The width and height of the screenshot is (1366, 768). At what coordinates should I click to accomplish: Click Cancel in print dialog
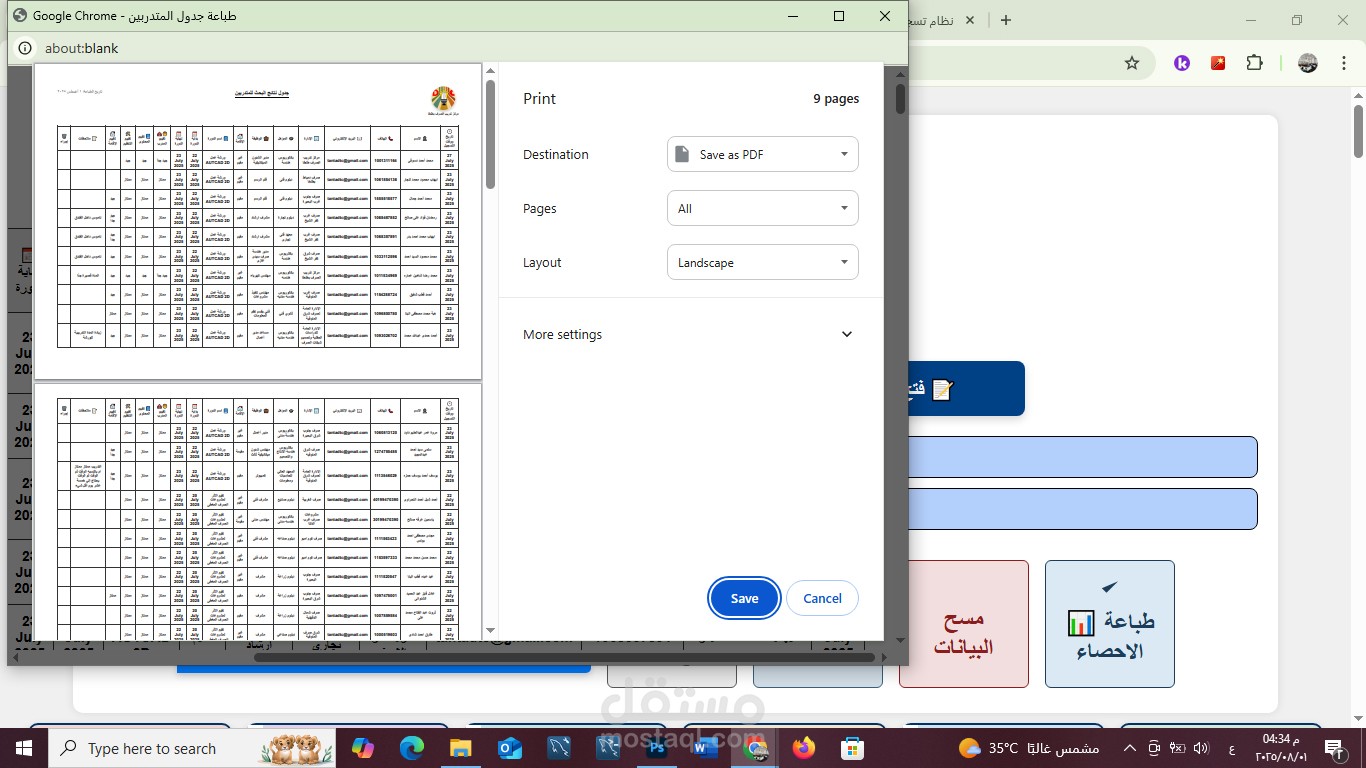(822, 598)
